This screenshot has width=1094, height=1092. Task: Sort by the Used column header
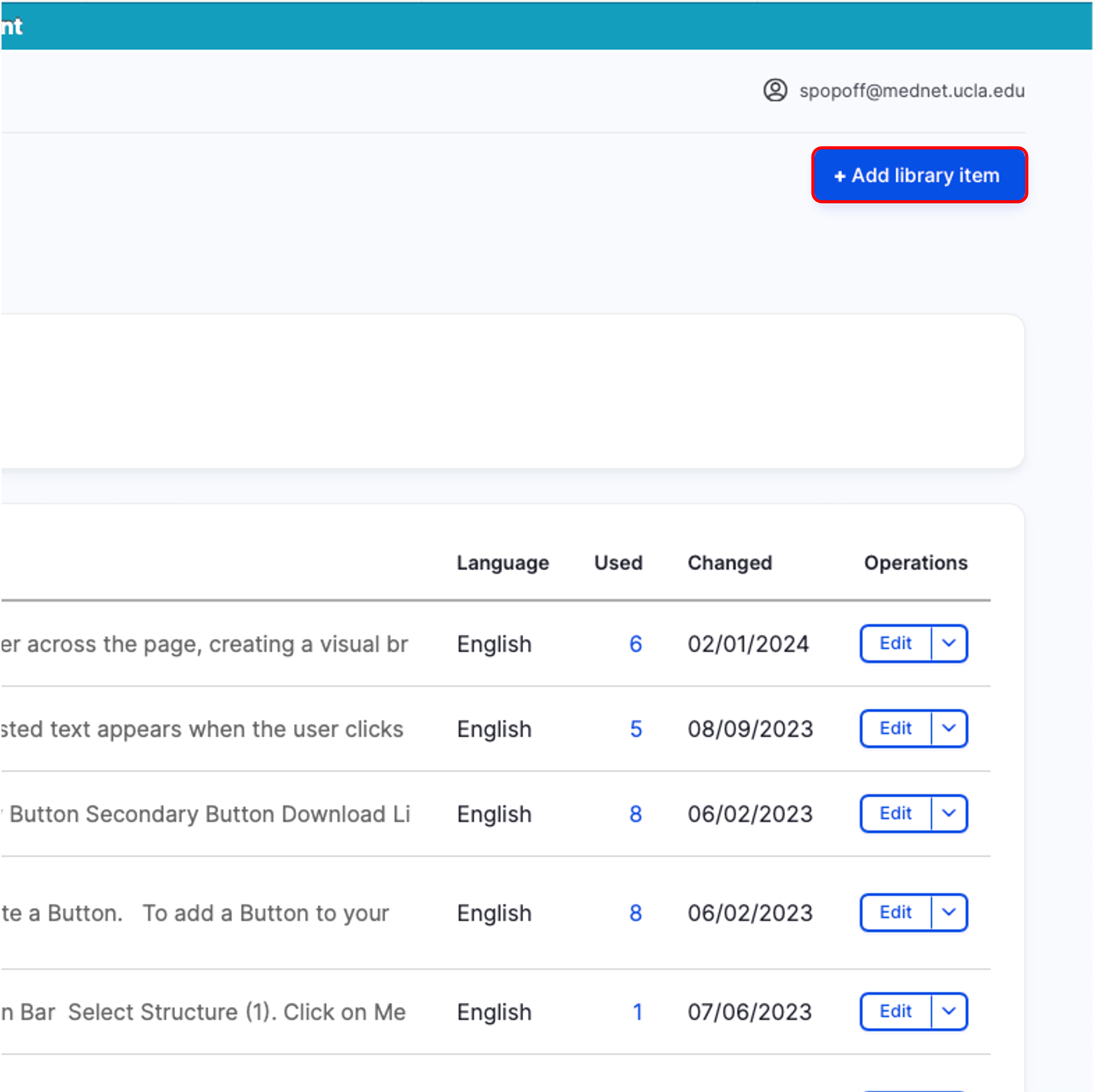[x=618, y=563]
